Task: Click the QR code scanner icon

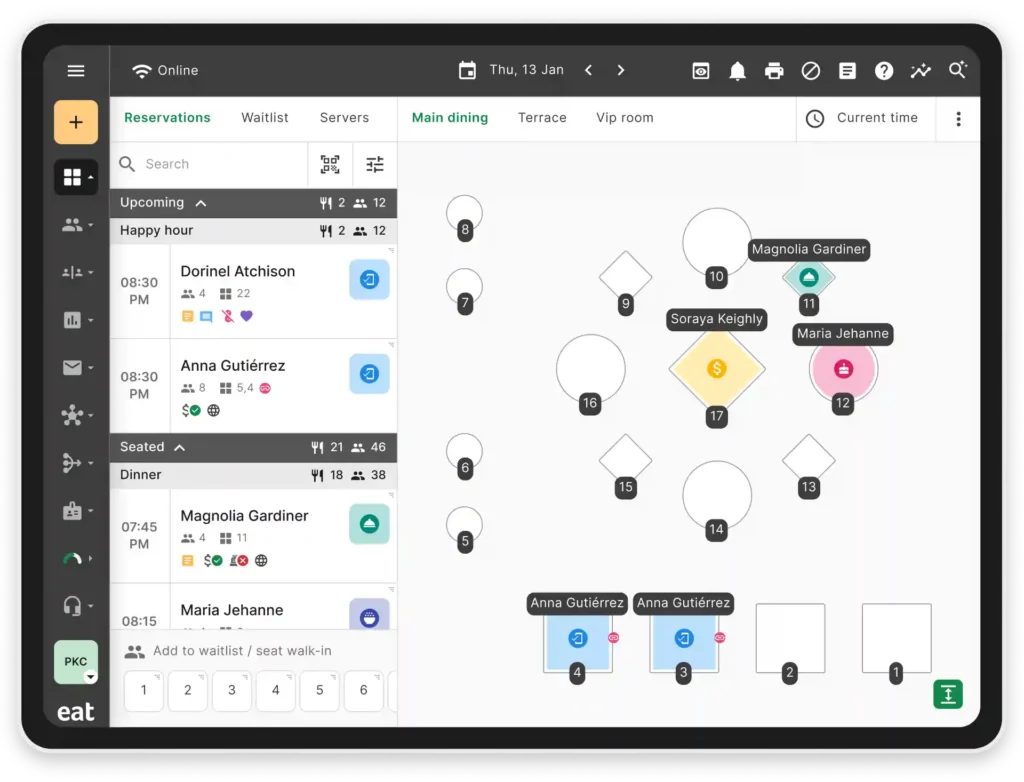Action: (330, 164)
